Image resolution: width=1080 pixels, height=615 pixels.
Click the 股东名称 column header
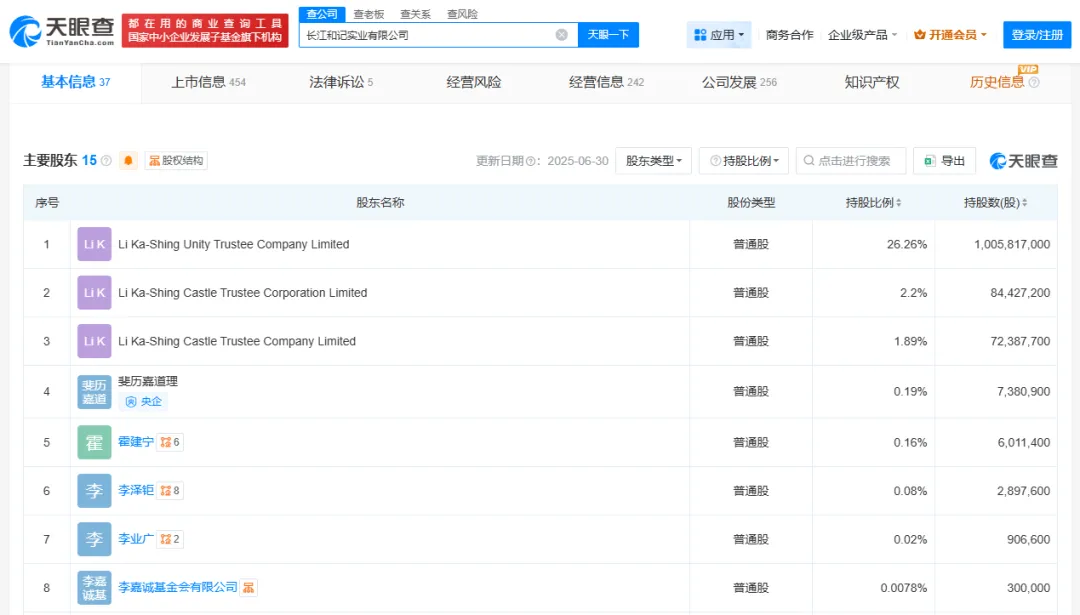pyautogui.click(x=380, y=202)
